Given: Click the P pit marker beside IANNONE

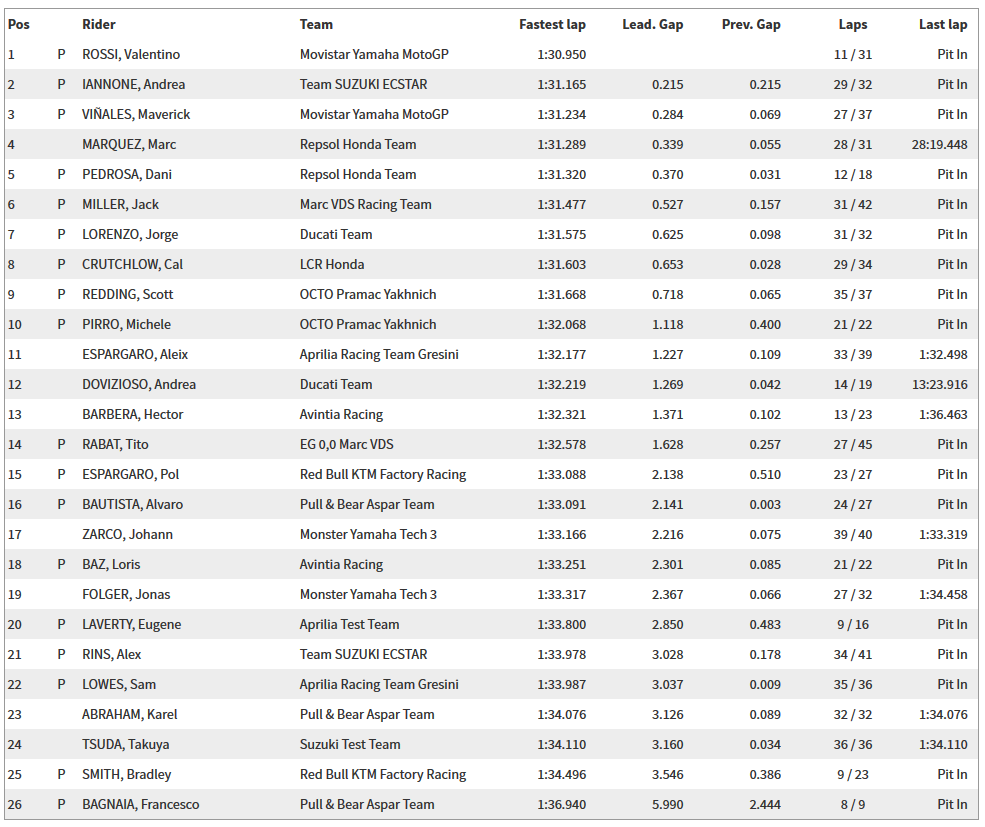Looking at the screenshot, I should tap(61, 84).
